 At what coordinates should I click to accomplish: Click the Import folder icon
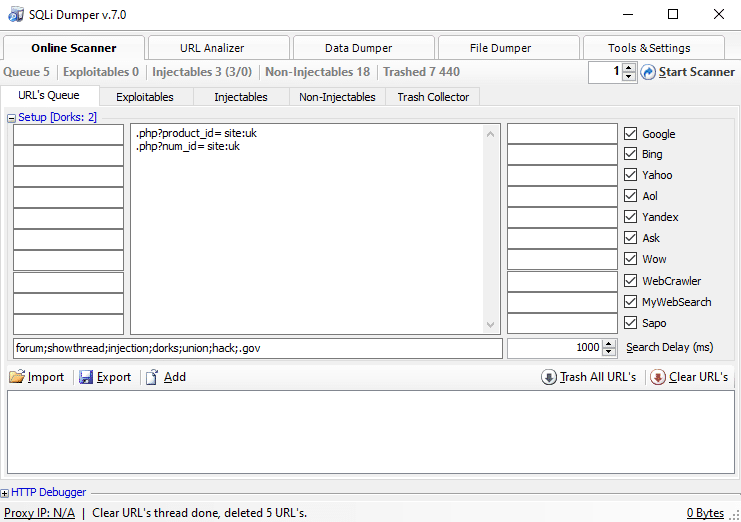tap(17, 377)
